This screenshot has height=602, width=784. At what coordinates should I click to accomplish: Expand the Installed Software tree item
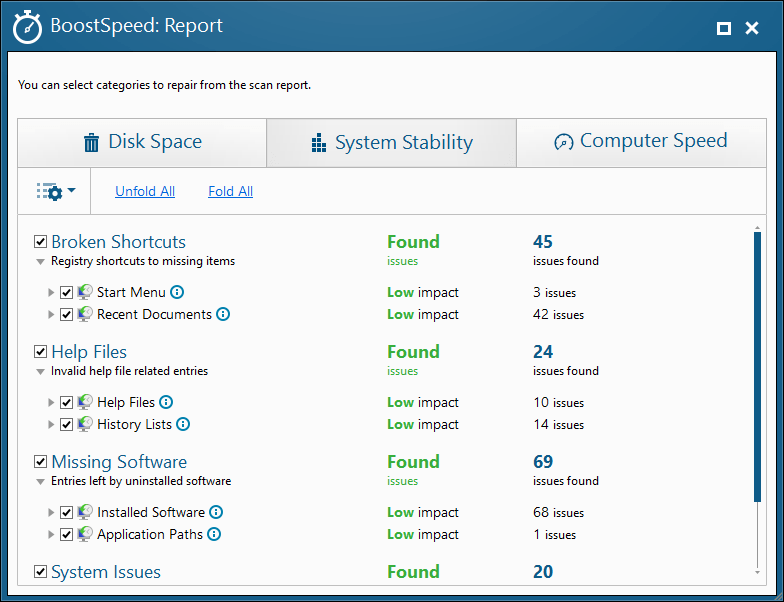(x=52, y=513)
